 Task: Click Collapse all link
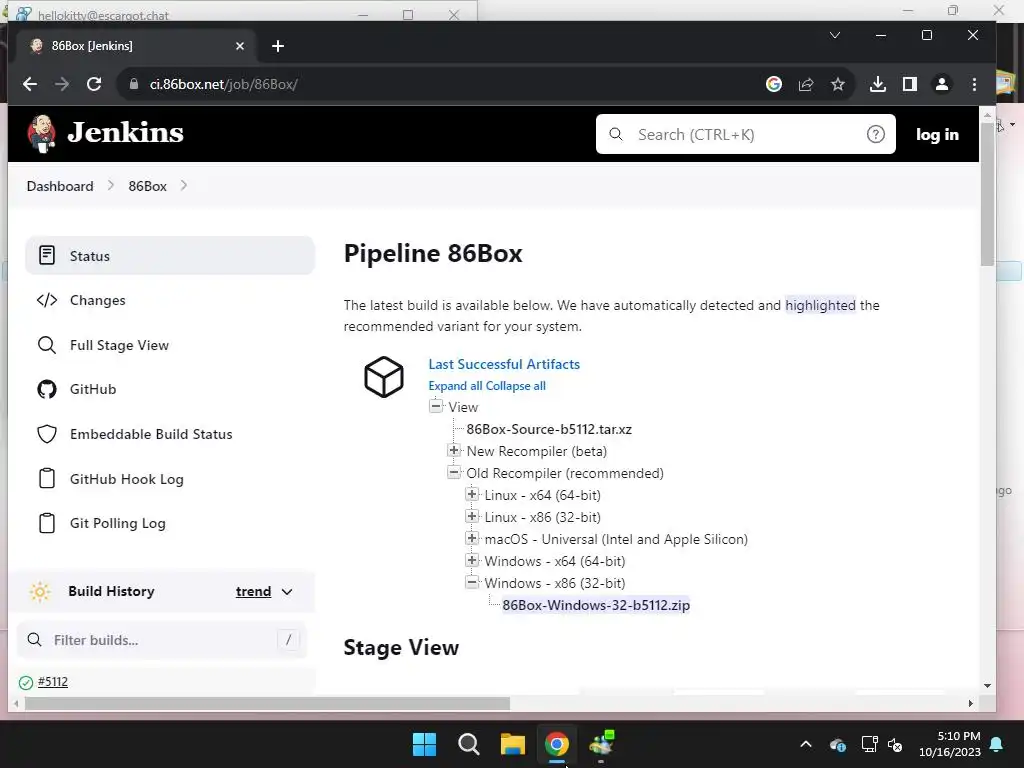(x=516, y=386)
